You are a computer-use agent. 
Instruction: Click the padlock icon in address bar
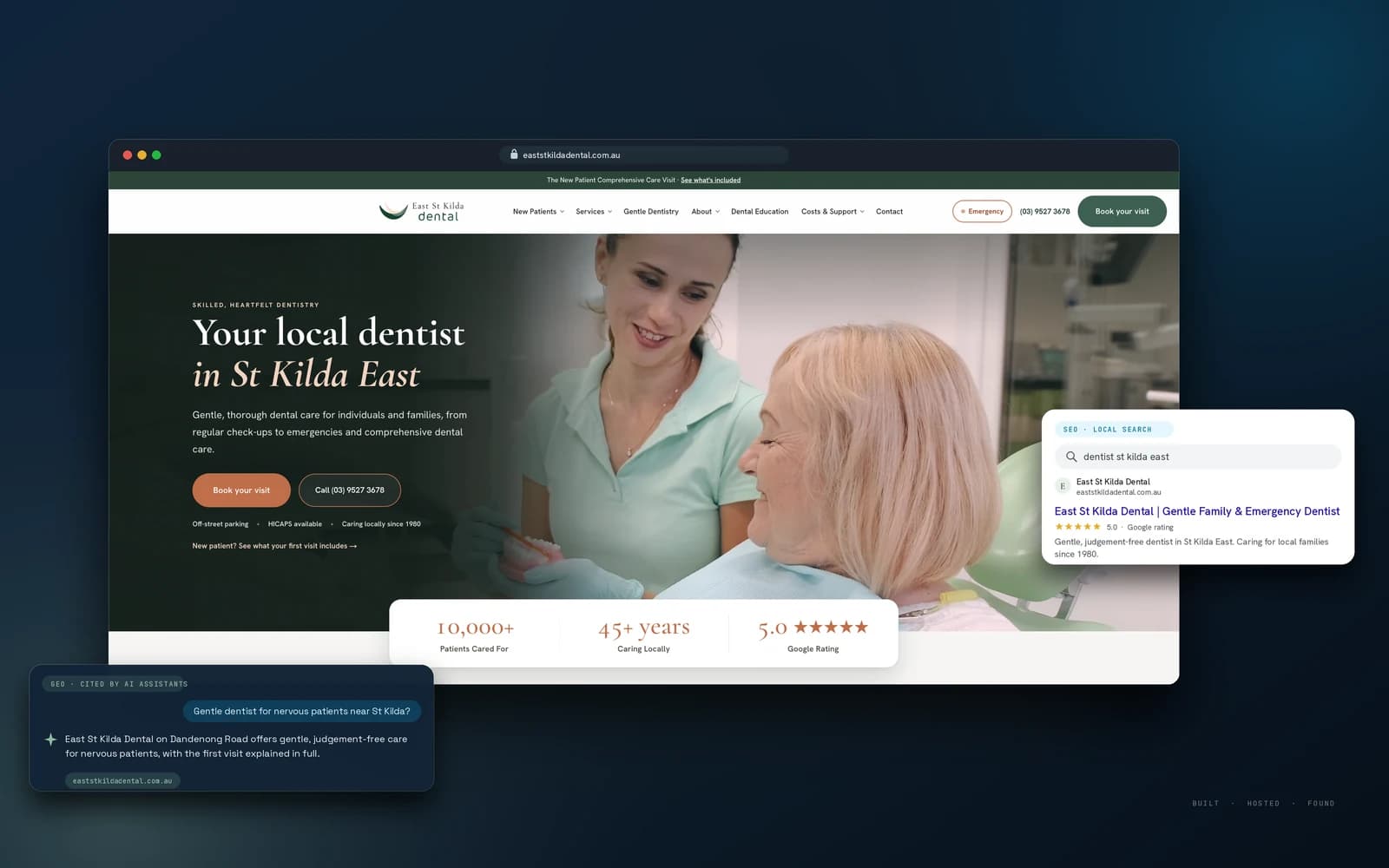tap(514, 155)
